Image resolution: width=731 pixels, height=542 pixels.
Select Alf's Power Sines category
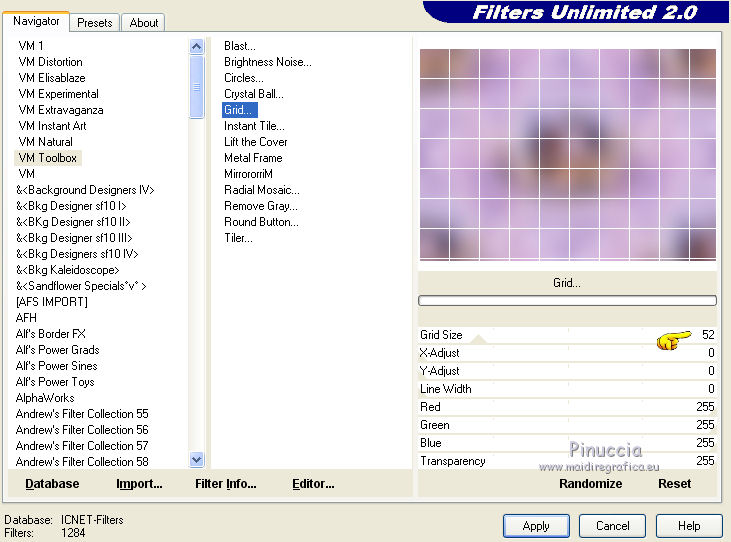click(56, 366)
